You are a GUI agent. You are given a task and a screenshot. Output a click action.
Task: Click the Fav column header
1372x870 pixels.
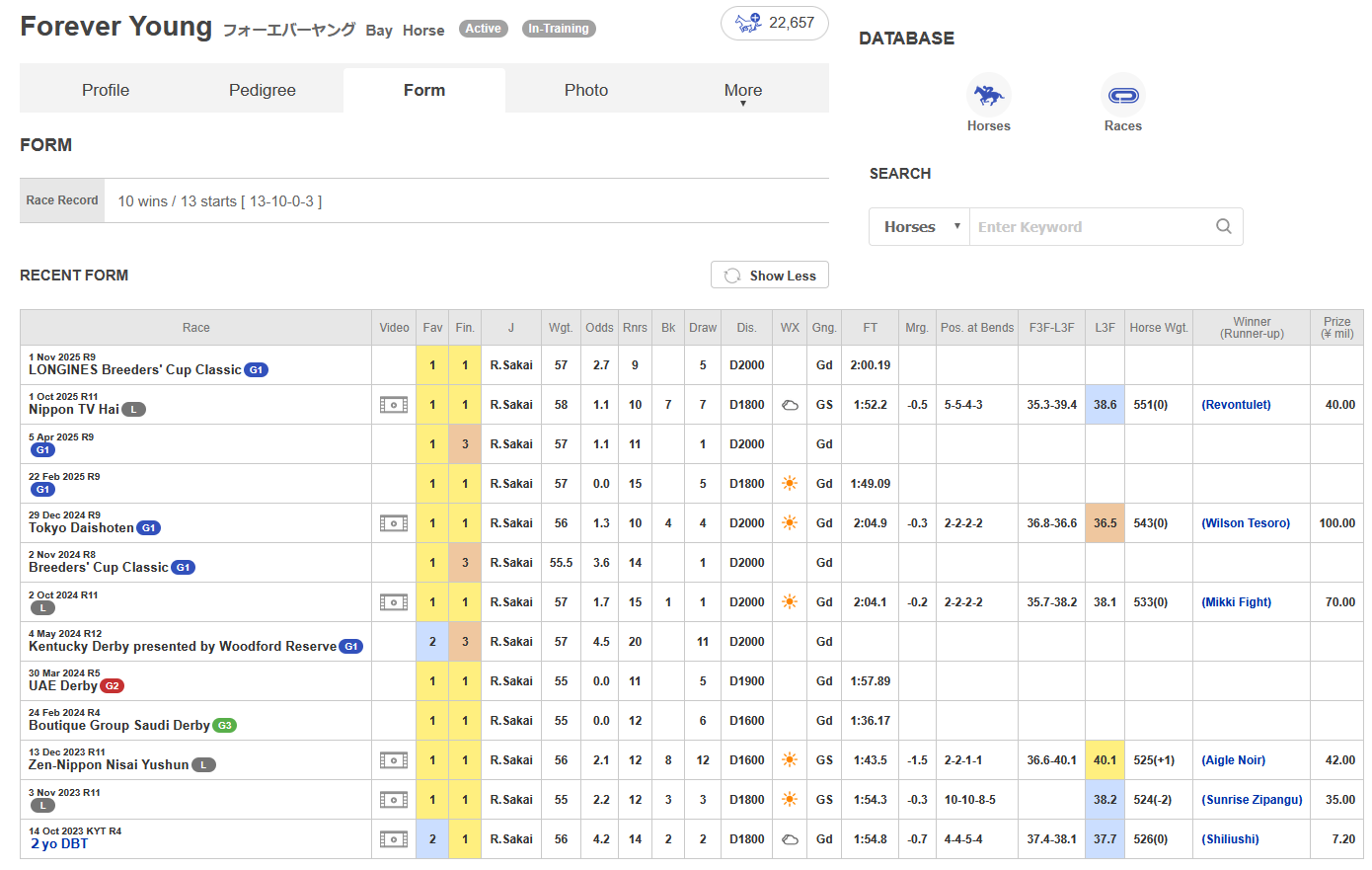pos(432,328)
